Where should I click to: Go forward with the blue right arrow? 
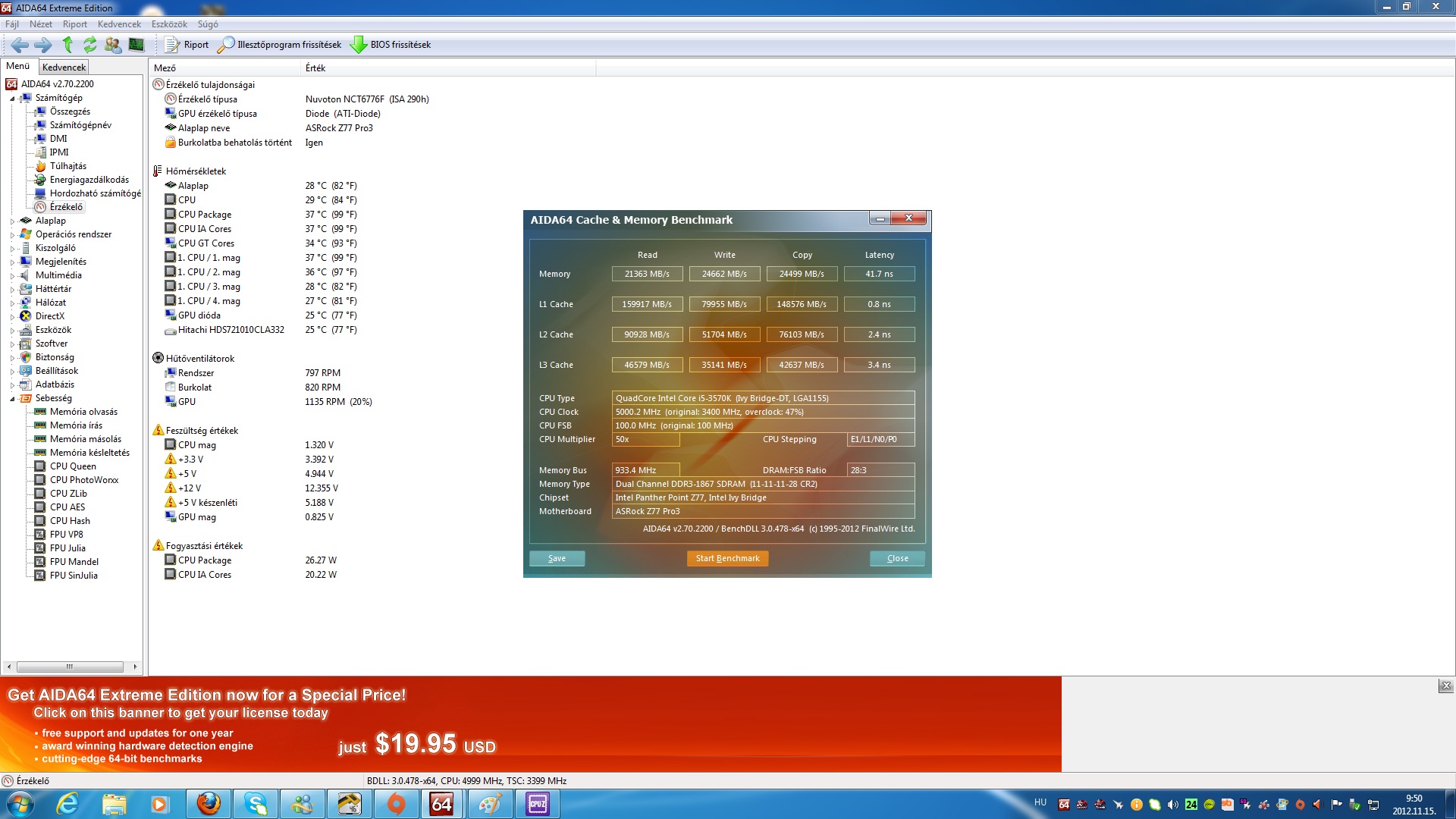[x=44, y=45]
